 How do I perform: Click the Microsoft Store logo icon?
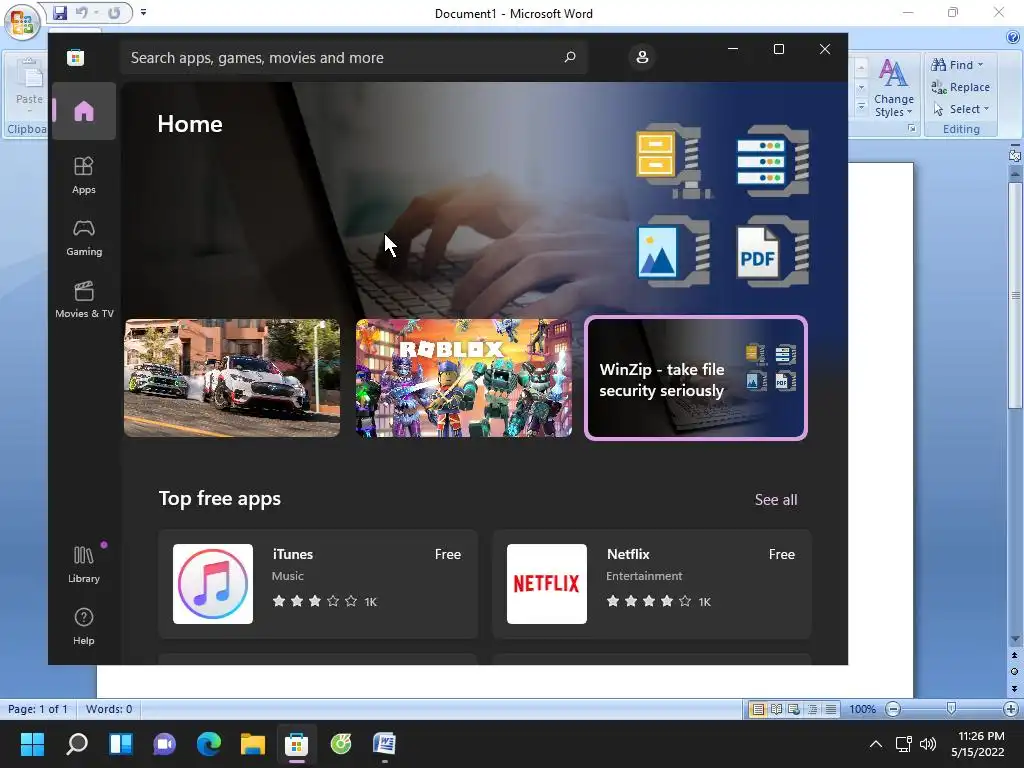pyautogui.click(x=76, y=57)
